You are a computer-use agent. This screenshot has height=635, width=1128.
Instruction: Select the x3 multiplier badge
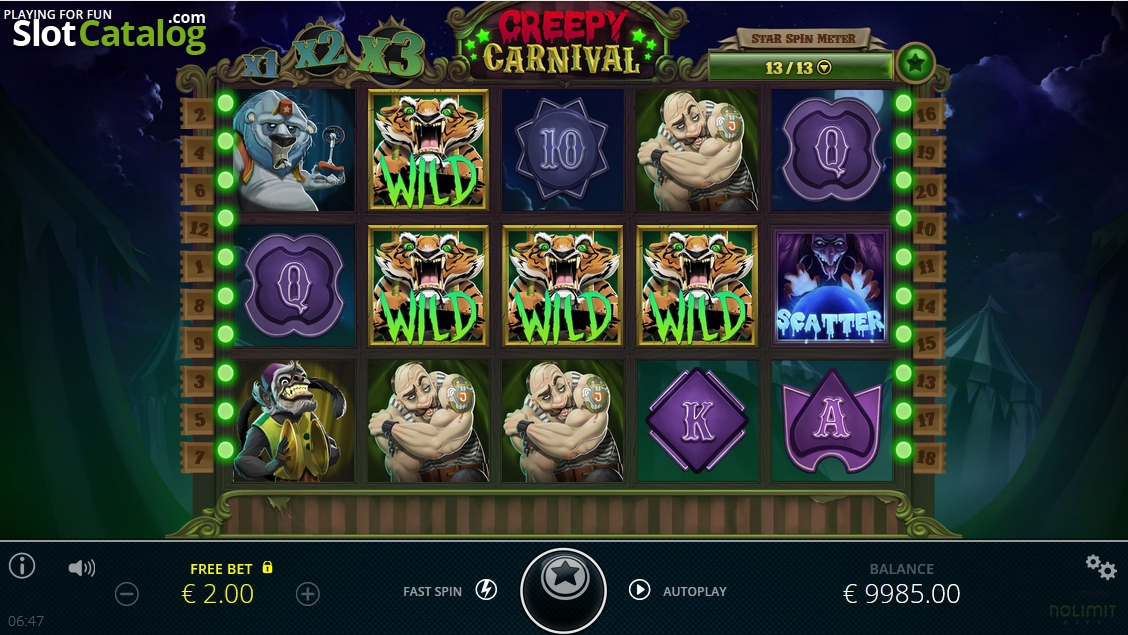coord(391,54)
